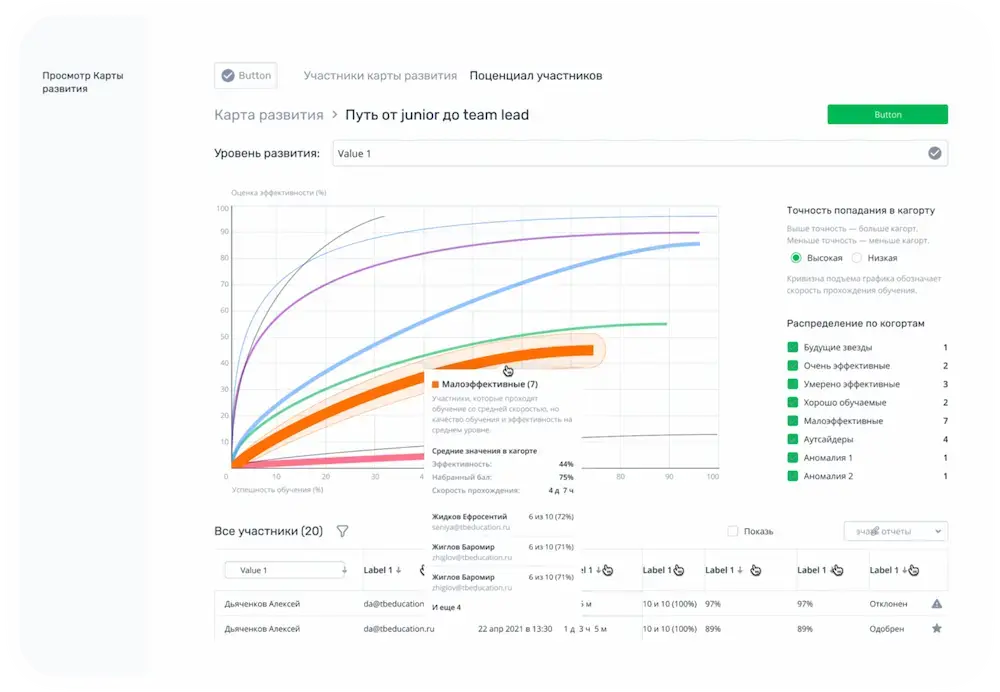Screen dimensions: 1000x692
Task: Toggle the Умерено эффективные cohort checkbox
Action: click(793, 384)
